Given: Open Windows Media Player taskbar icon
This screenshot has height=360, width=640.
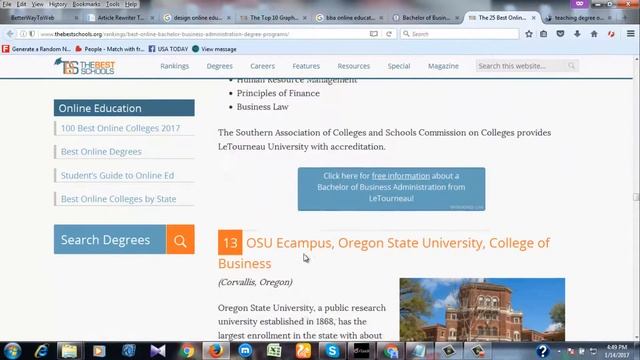Looking at the screenshot, I should 99,351.
